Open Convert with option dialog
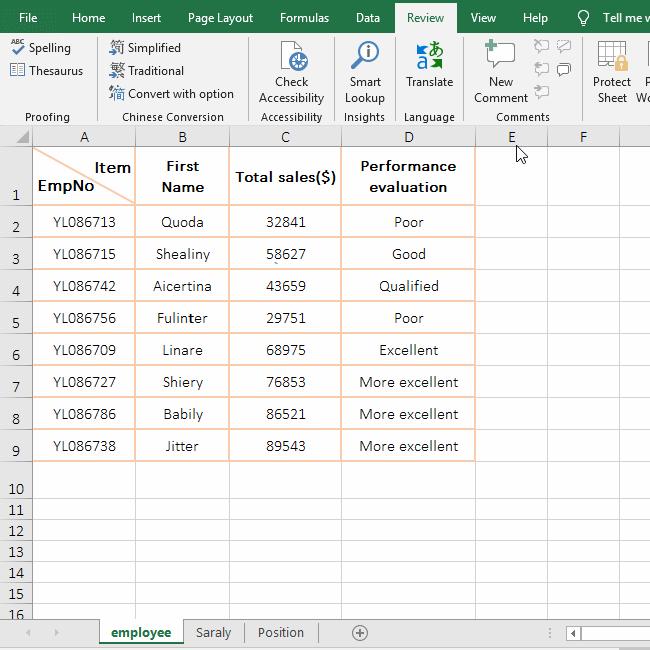Image resolution: width=650 pixels, height=650 pixels. pyautogui.click(x=172, y=94)
